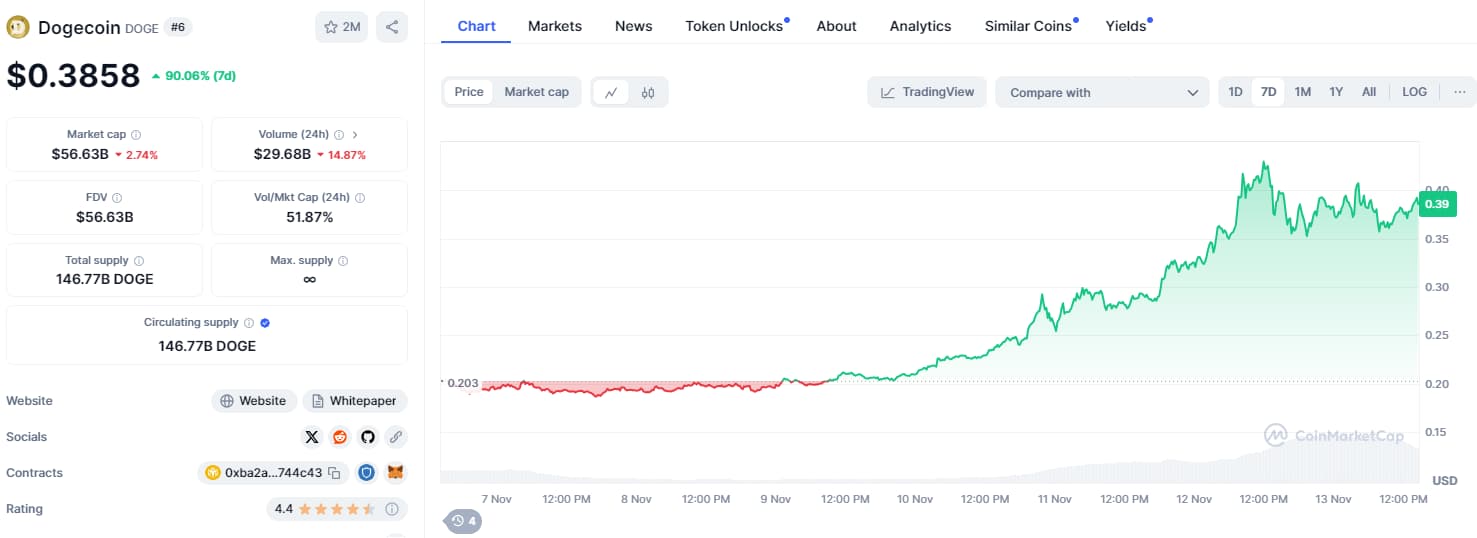Toggle LOG scale

tap(1414, 92)
